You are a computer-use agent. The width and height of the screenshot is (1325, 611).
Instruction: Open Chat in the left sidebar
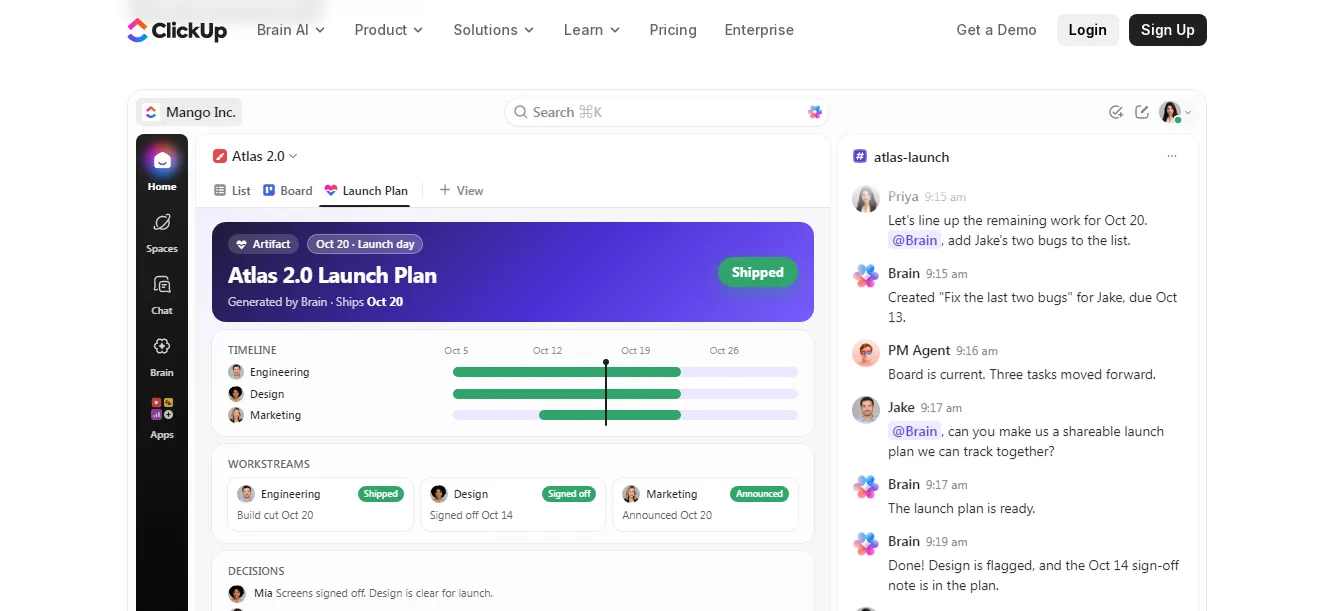coord(162,295)
